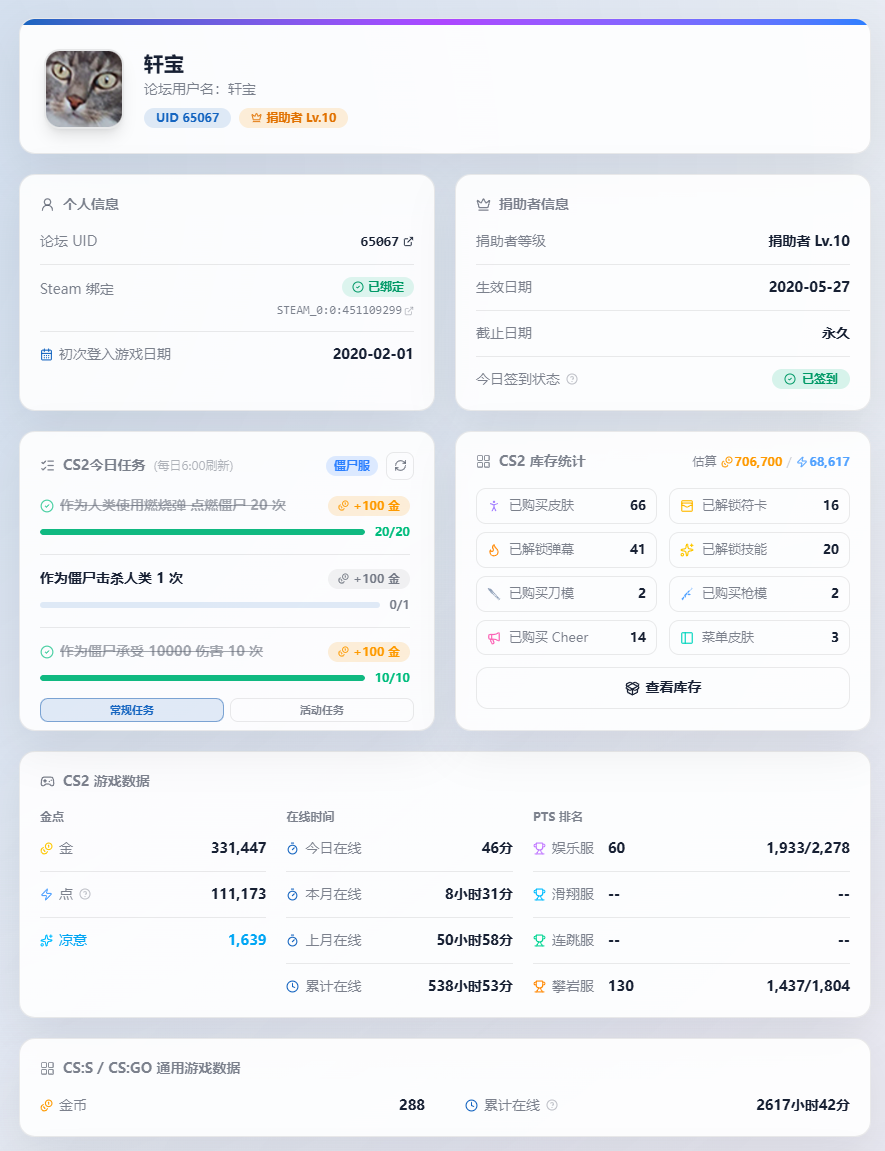Click the grid icon beside CS:S / CS:GO 通用游戏数据

point(47,1069)
